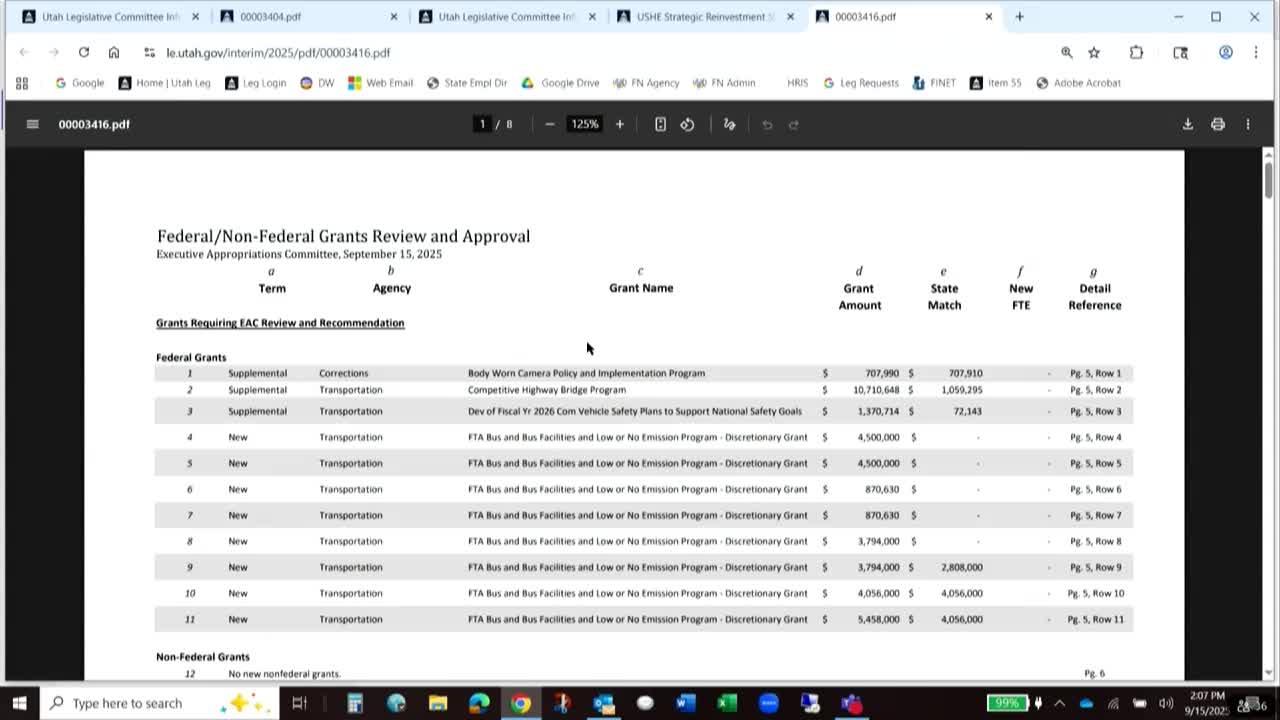The image size is (1280, 720).
Task: Print the PDF document
Action: click(x=1217, y=124)
